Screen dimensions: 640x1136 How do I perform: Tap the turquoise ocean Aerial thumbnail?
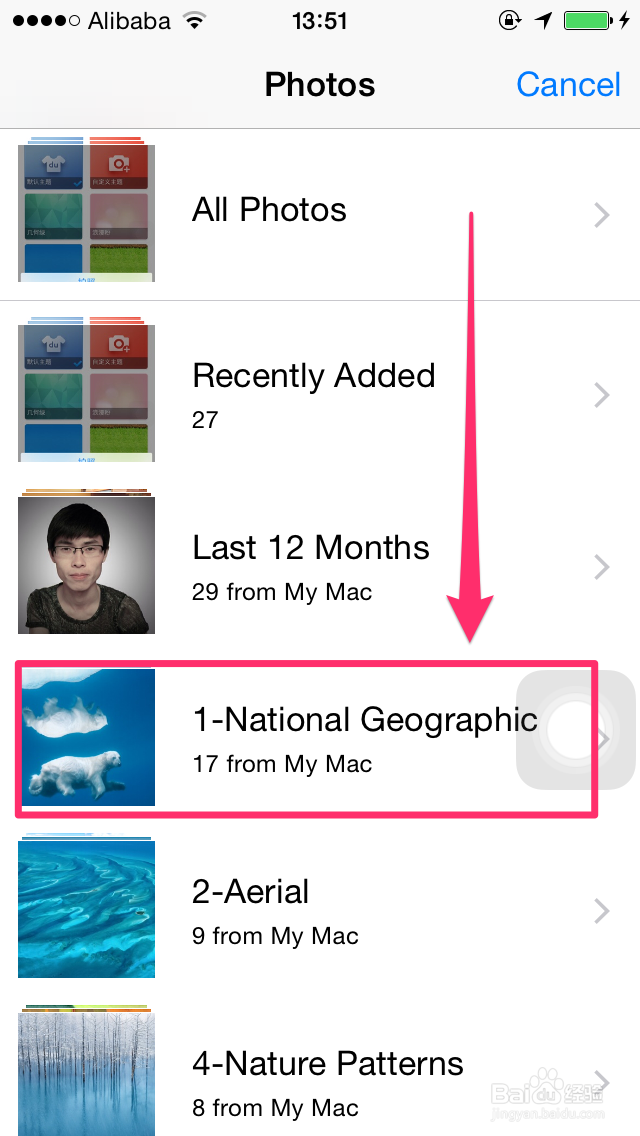(85, 910)
